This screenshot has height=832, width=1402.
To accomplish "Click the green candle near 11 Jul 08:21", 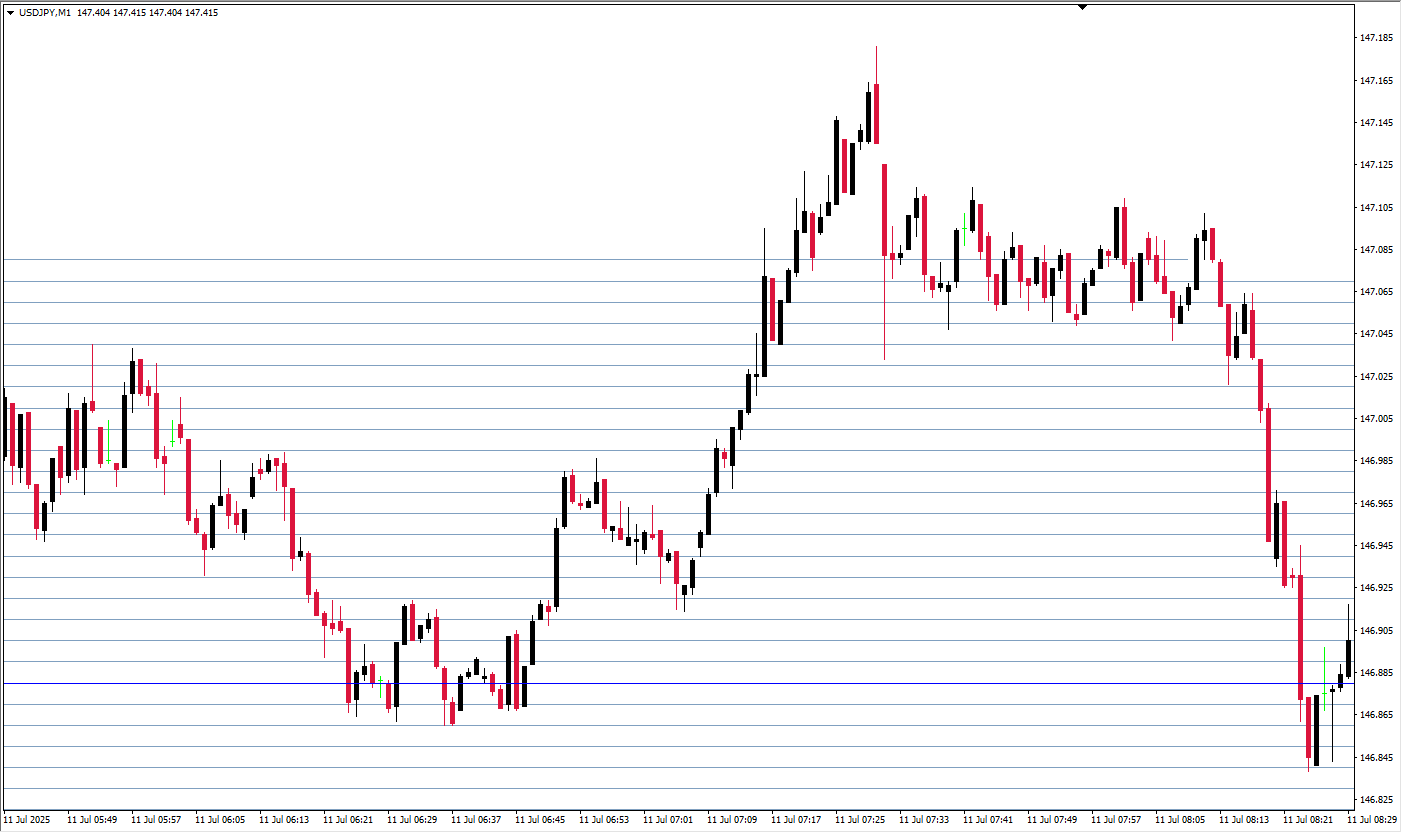I will pos(1324,680).
